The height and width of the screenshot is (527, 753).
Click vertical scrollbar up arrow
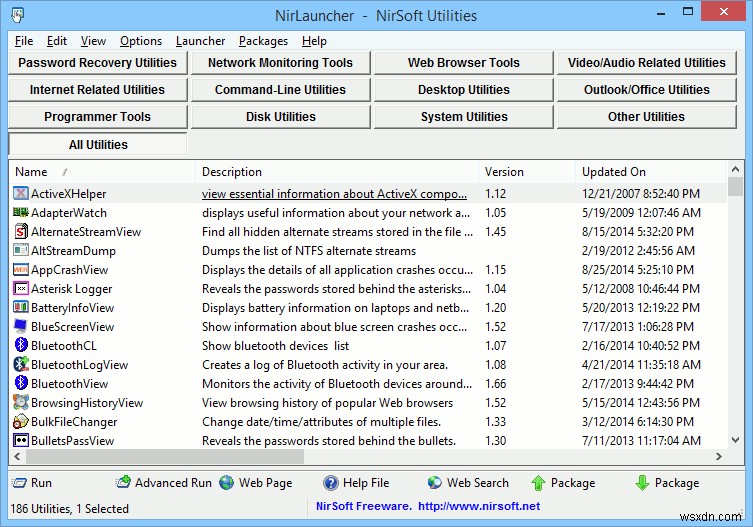(x=735, y=169)
